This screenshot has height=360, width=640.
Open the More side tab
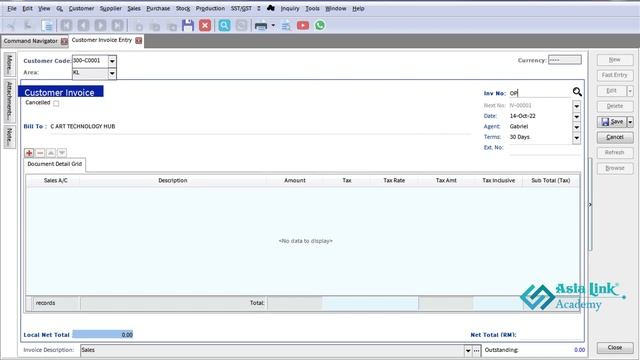[10, 64]
